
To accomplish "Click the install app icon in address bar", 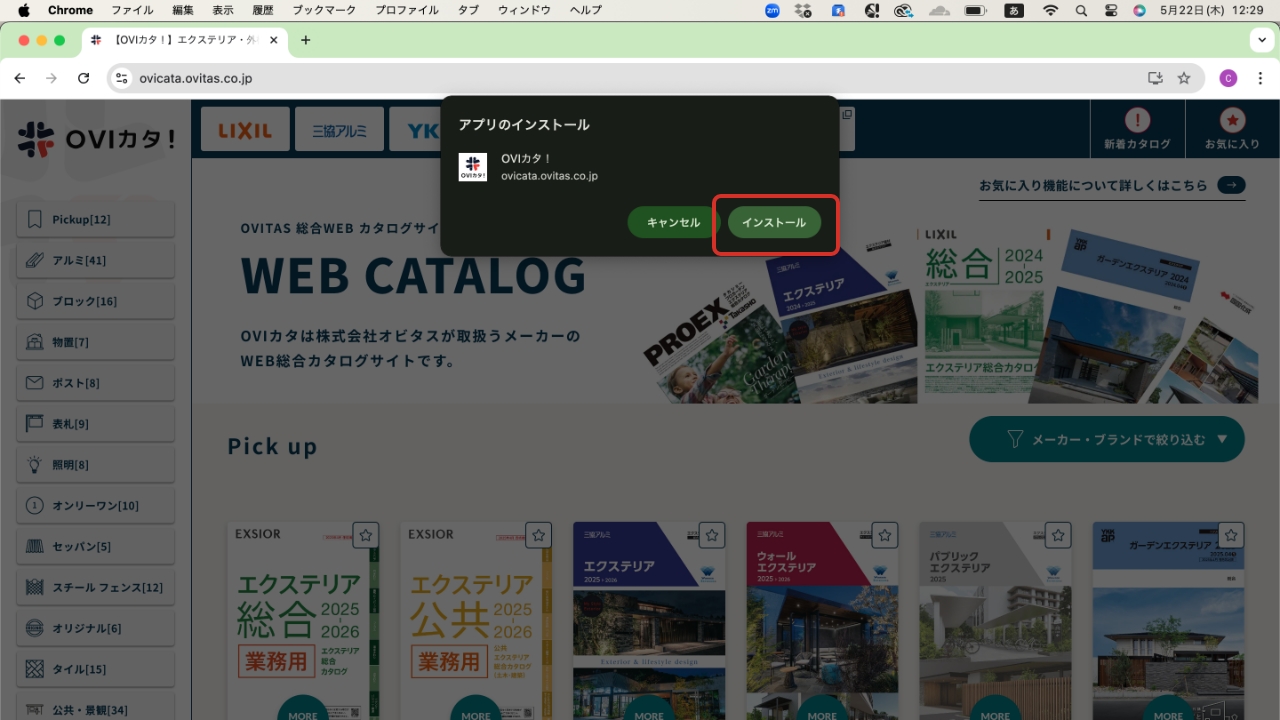I will coord(1155,78).
